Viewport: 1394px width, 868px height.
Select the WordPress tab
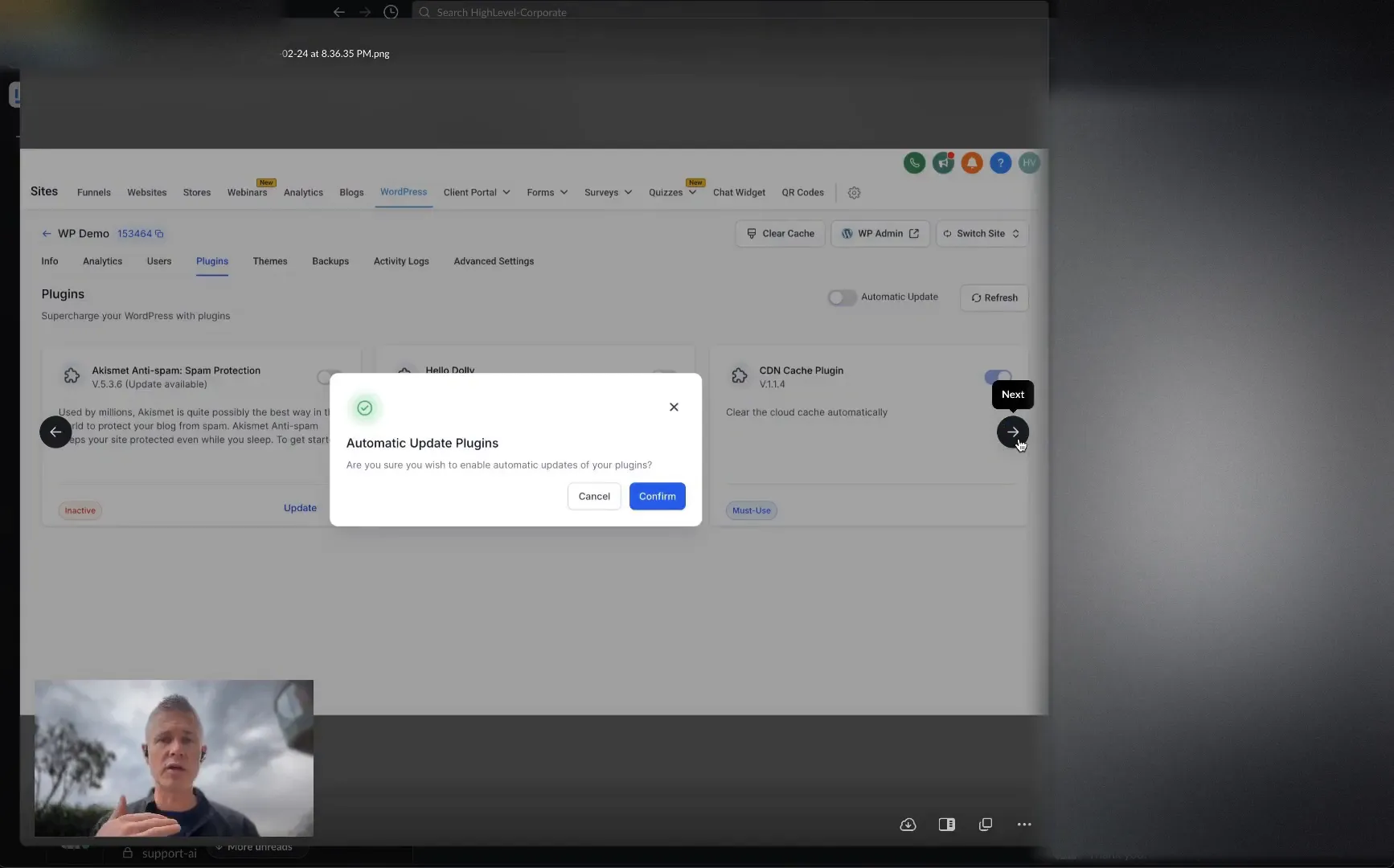click(404, 192)
